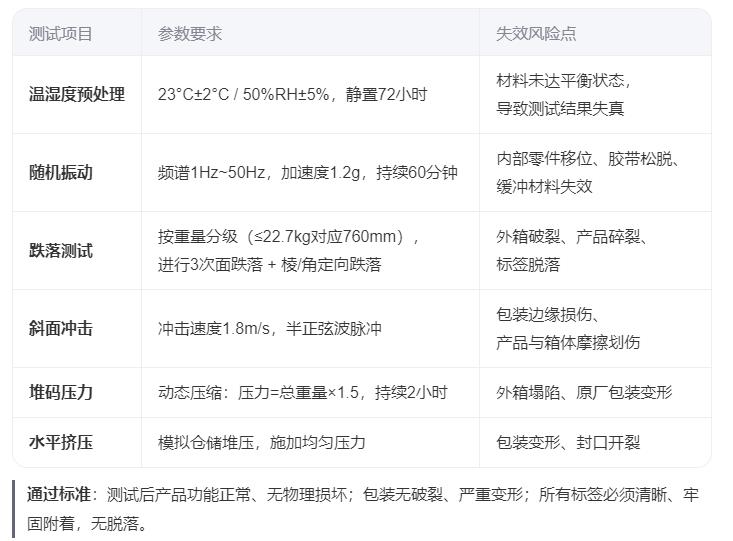Click the bold 通过标准 label below table
This screenshot has height=541, width=733.
[x=59, y=494]
